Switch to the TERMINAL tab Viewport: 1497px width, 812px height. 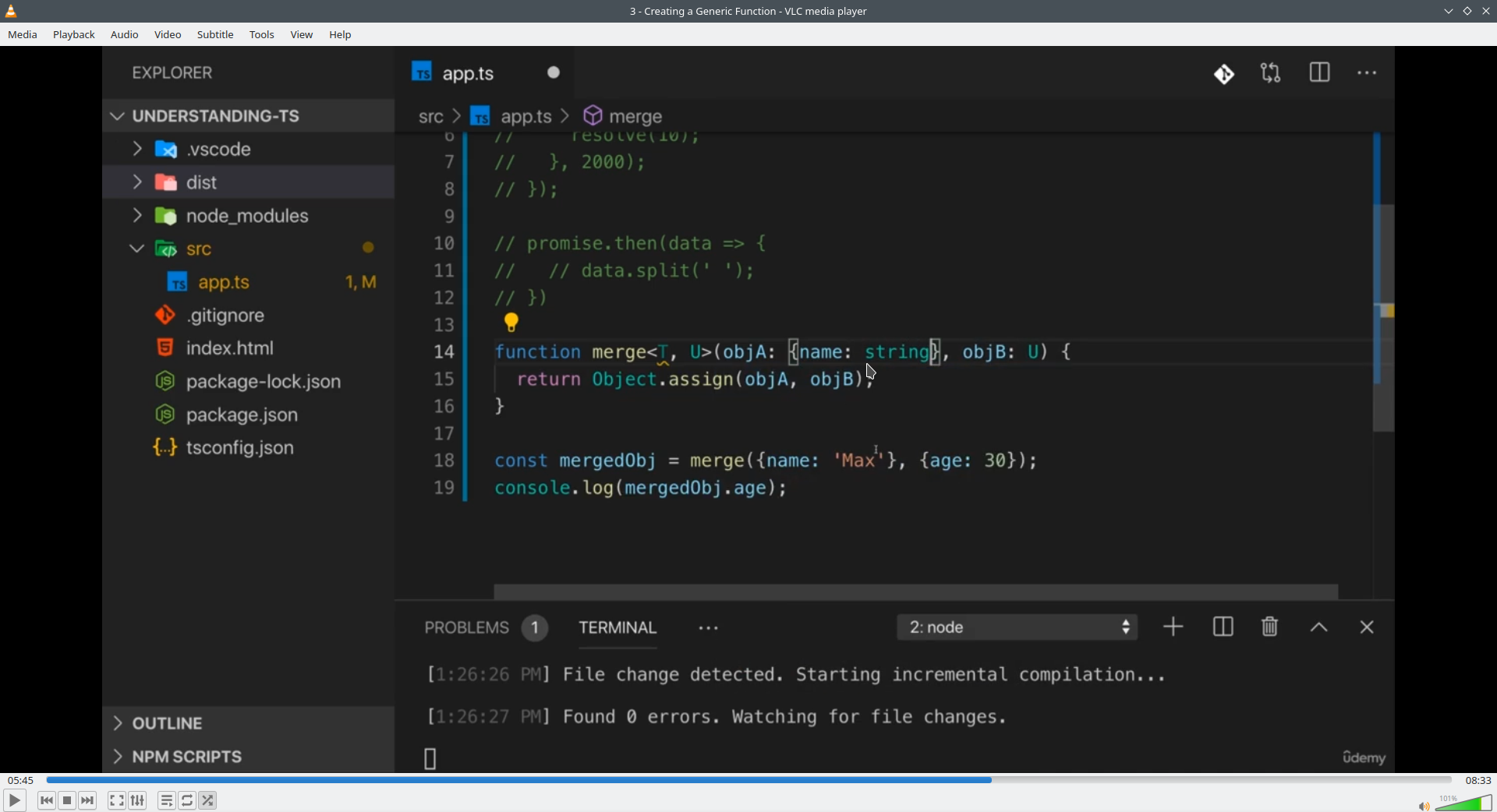click(x=618, y=628)
